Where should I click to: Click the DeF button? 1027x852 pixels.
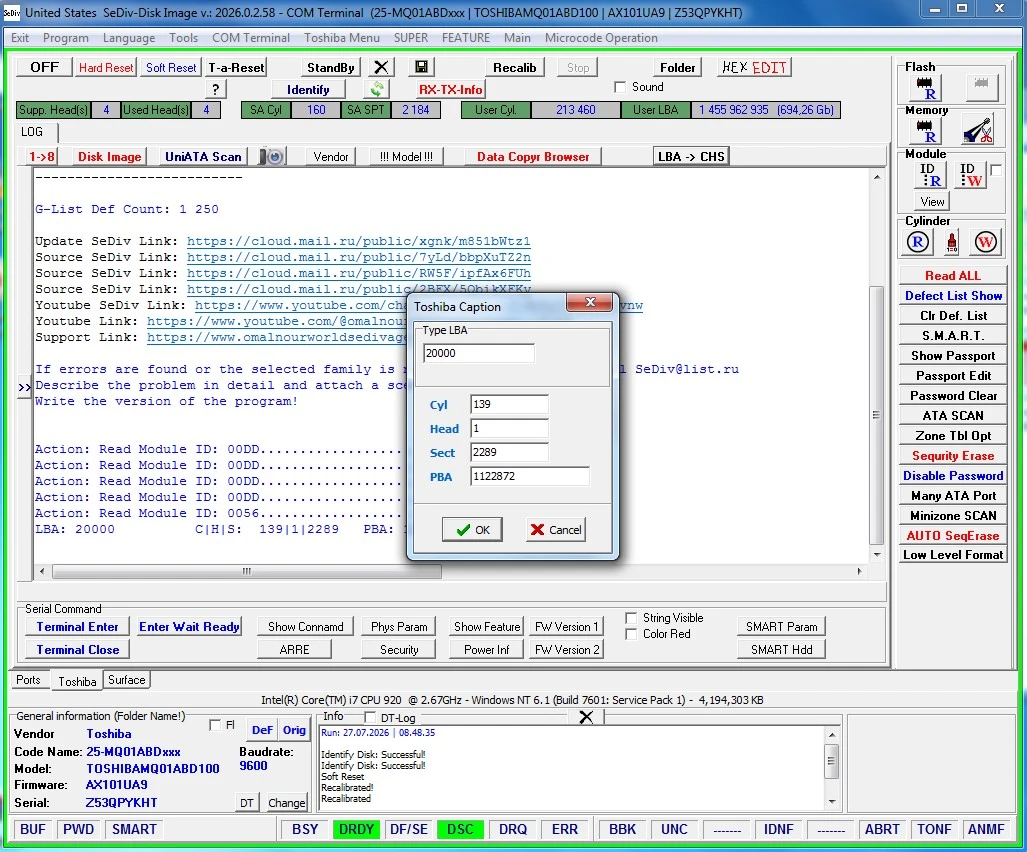(x=262, y=730)
